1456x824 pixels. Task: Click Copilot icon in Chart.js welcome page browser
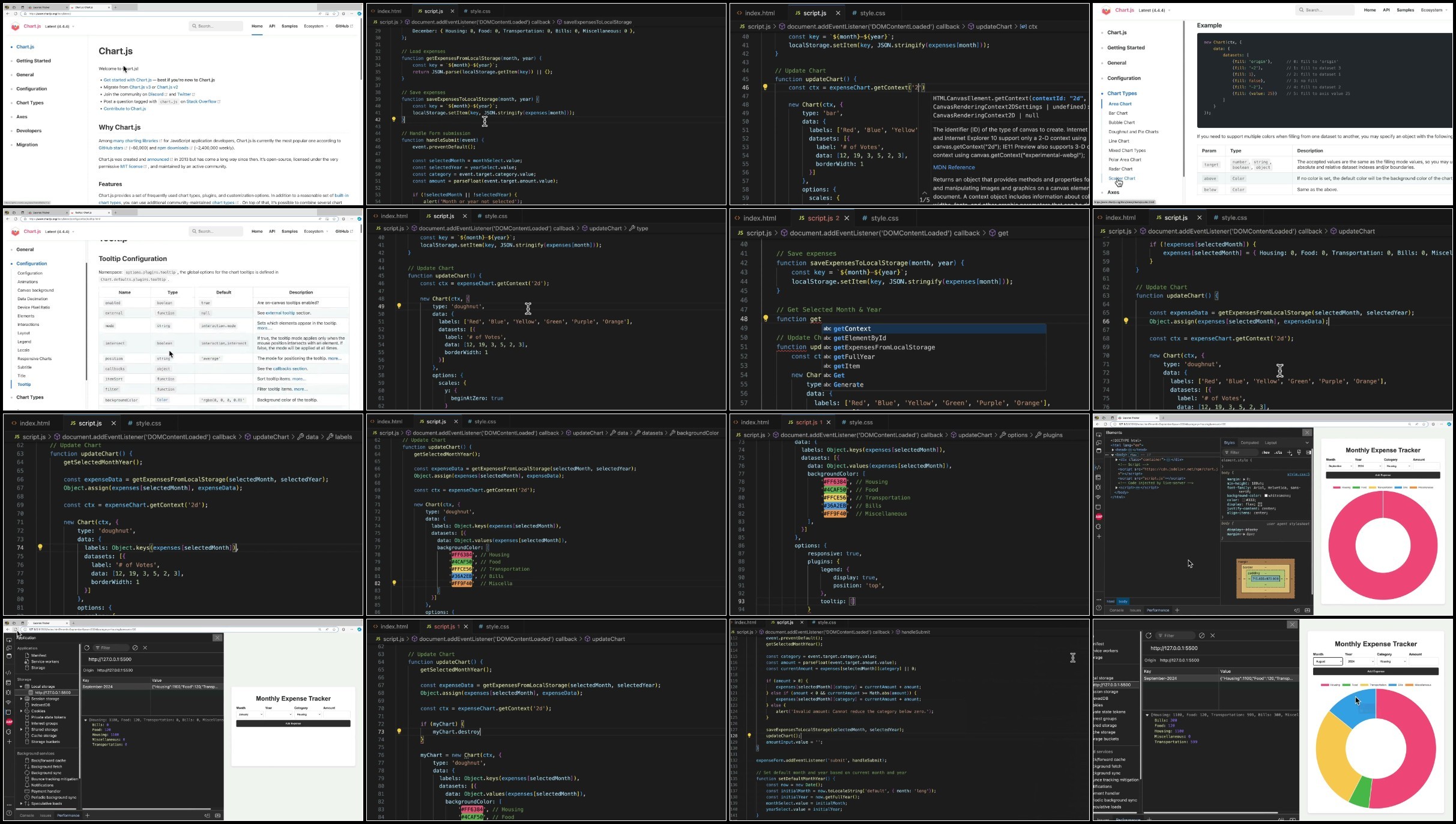(x=359, y=14)
